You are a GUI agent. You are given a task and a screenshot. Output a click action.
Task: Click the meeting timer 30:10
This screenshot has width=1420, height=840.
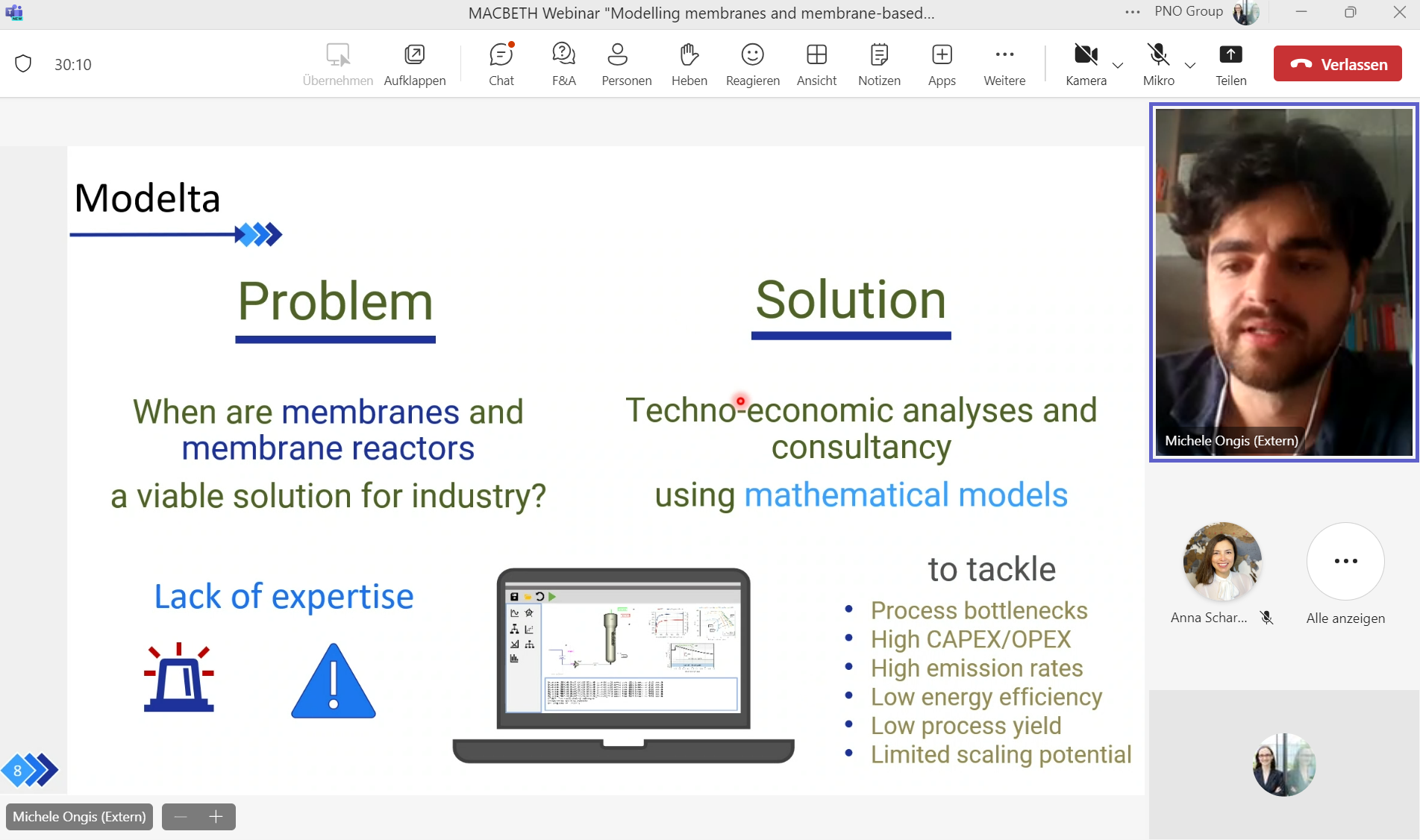(x=72, y=65)
